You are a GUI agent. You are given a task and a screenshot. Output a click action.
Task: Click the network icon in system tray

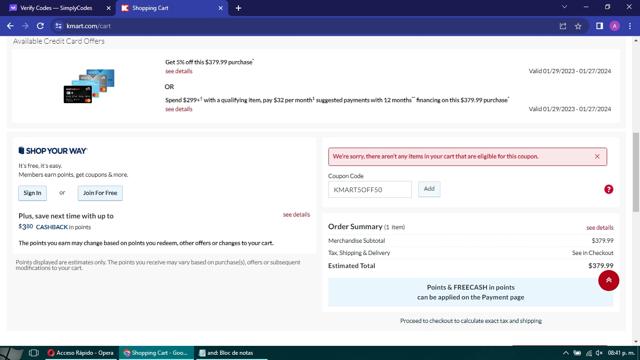point(588,353)
